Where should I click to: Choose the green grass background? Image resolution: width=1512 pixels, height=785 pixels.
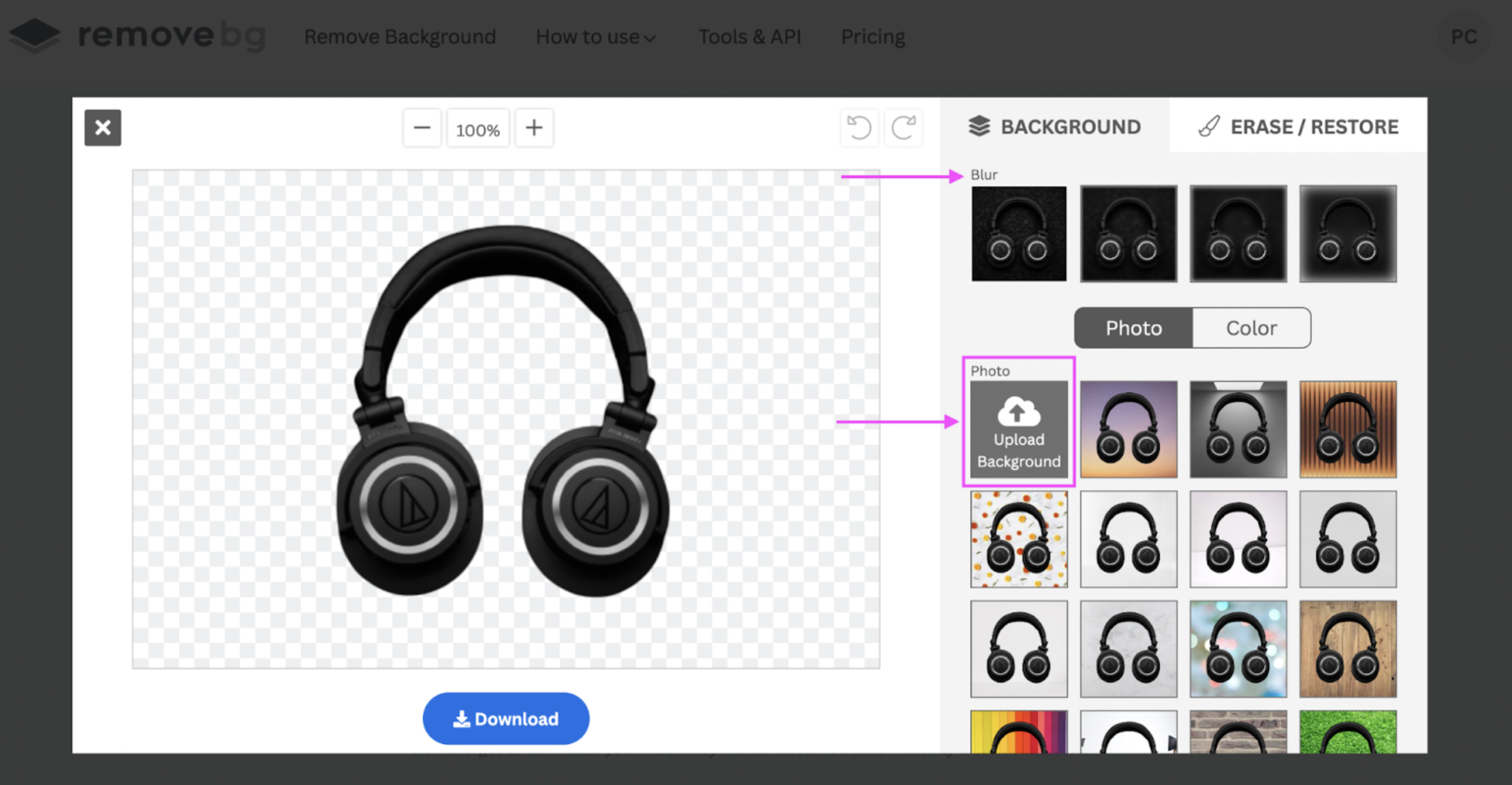(1348, 732)
